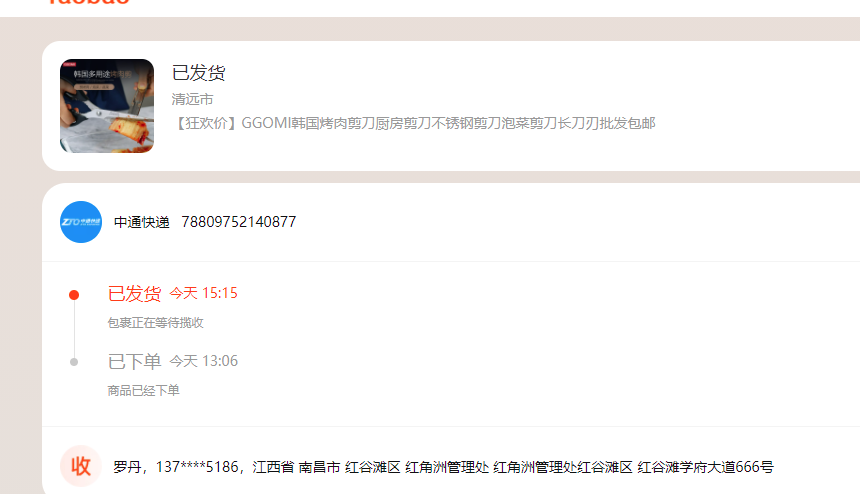The width and height of the screenshot is (860, 494).
Task: Click the gray 已下单 timeline dot
Action: 74,362
